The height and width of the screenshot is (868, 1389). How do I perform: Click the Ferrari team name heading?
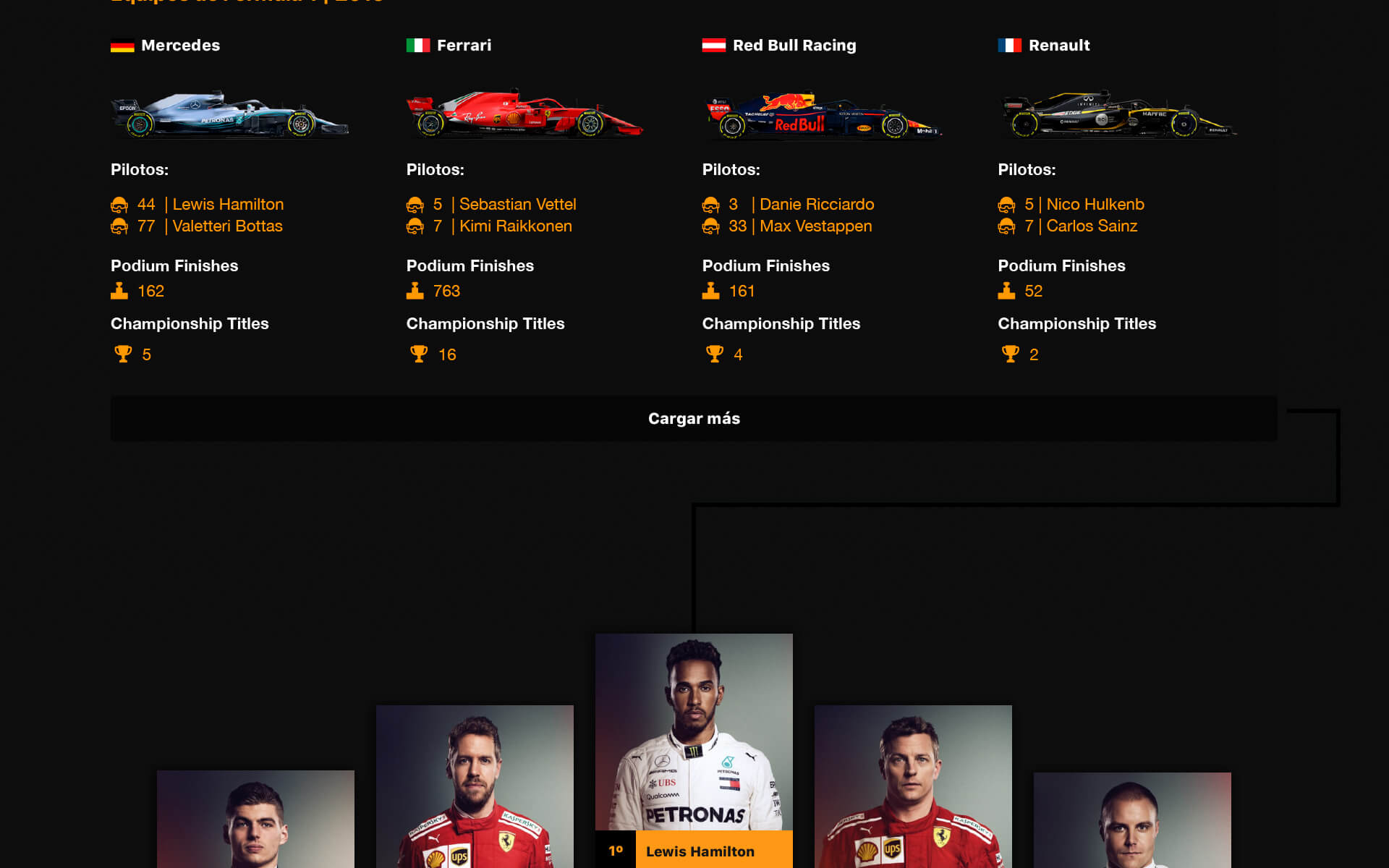pyautogui.click(x=464, y=46)
